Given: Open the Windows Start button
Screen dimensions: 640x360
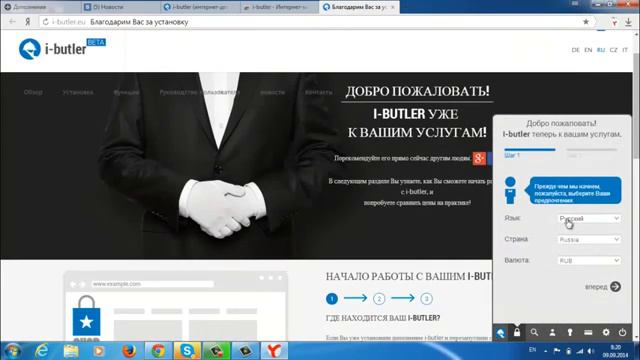Looking at the screenshot, I should click(x=12, y=351).
